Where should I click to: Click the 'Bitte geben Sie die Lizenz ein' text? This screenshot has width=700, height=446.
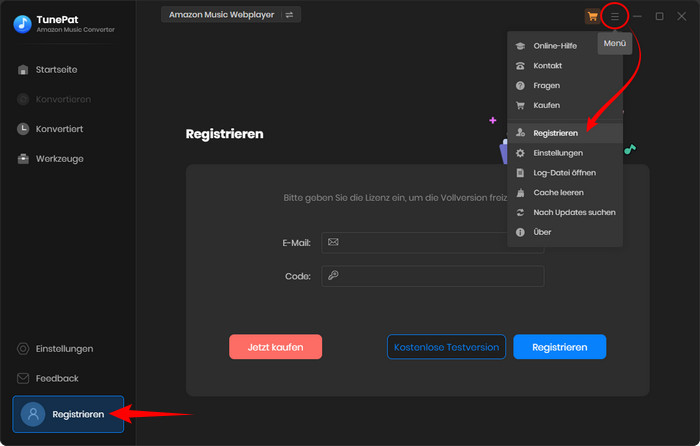tap(395, 198)
